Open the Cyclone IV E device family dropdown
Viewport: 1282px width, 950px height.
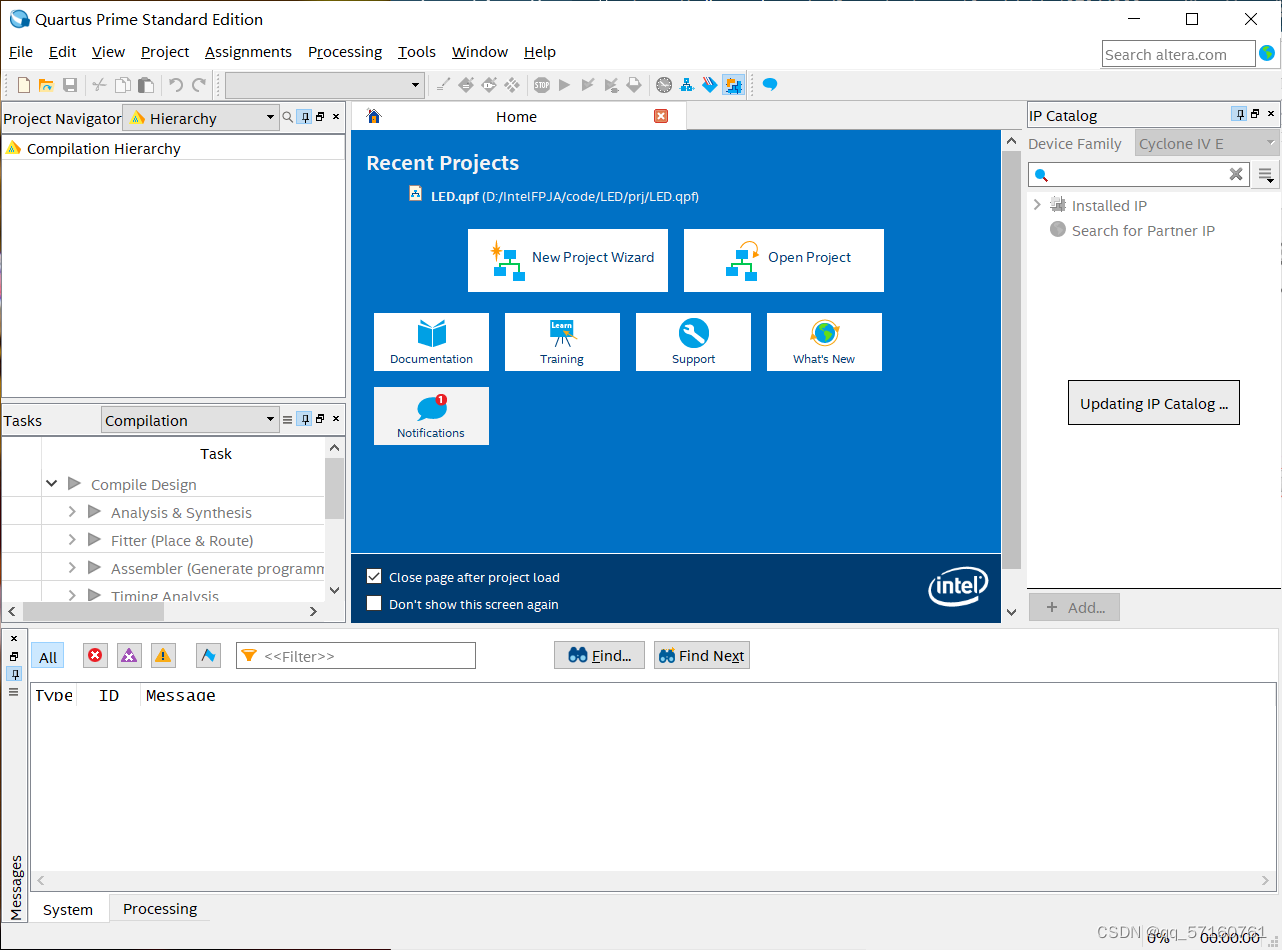tap(1207, 144)
